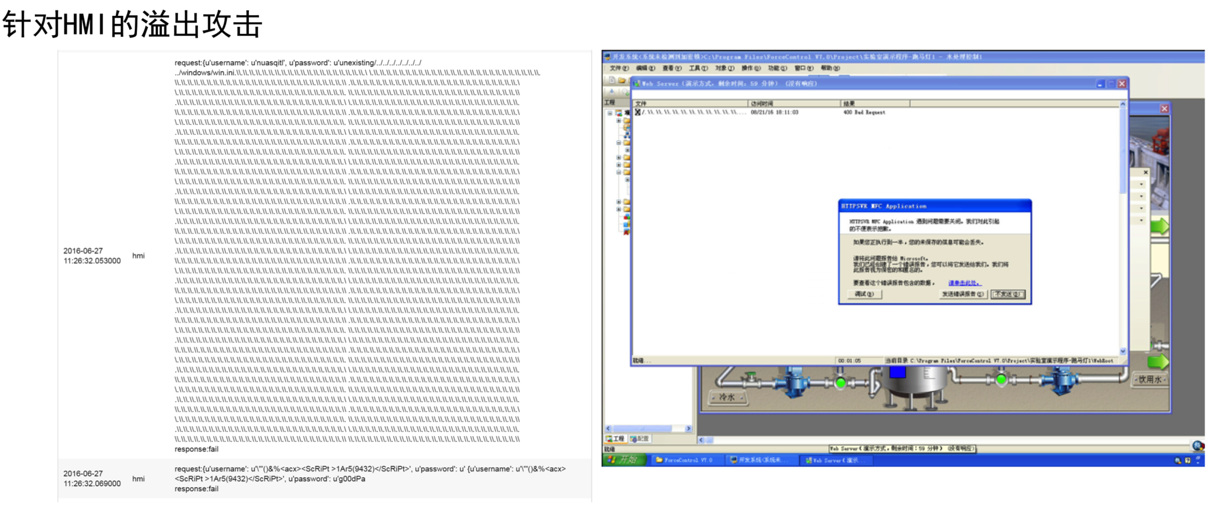Collapse the root node of project tree
The image size is (1219, 511).
(x=610, y=112)
